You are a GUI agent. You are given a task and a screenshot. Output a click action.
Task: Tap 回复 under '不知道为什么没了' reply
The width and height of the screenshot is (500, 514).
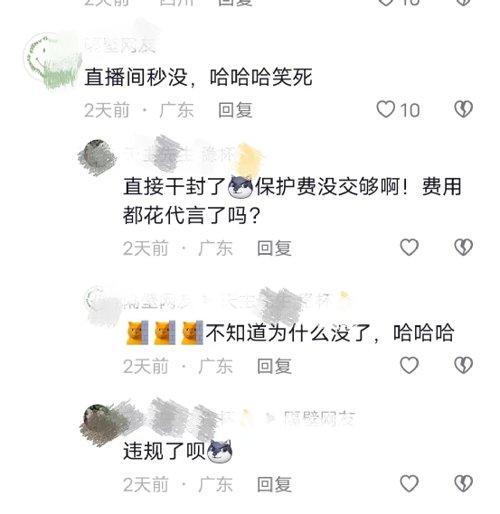coord(274,366)
